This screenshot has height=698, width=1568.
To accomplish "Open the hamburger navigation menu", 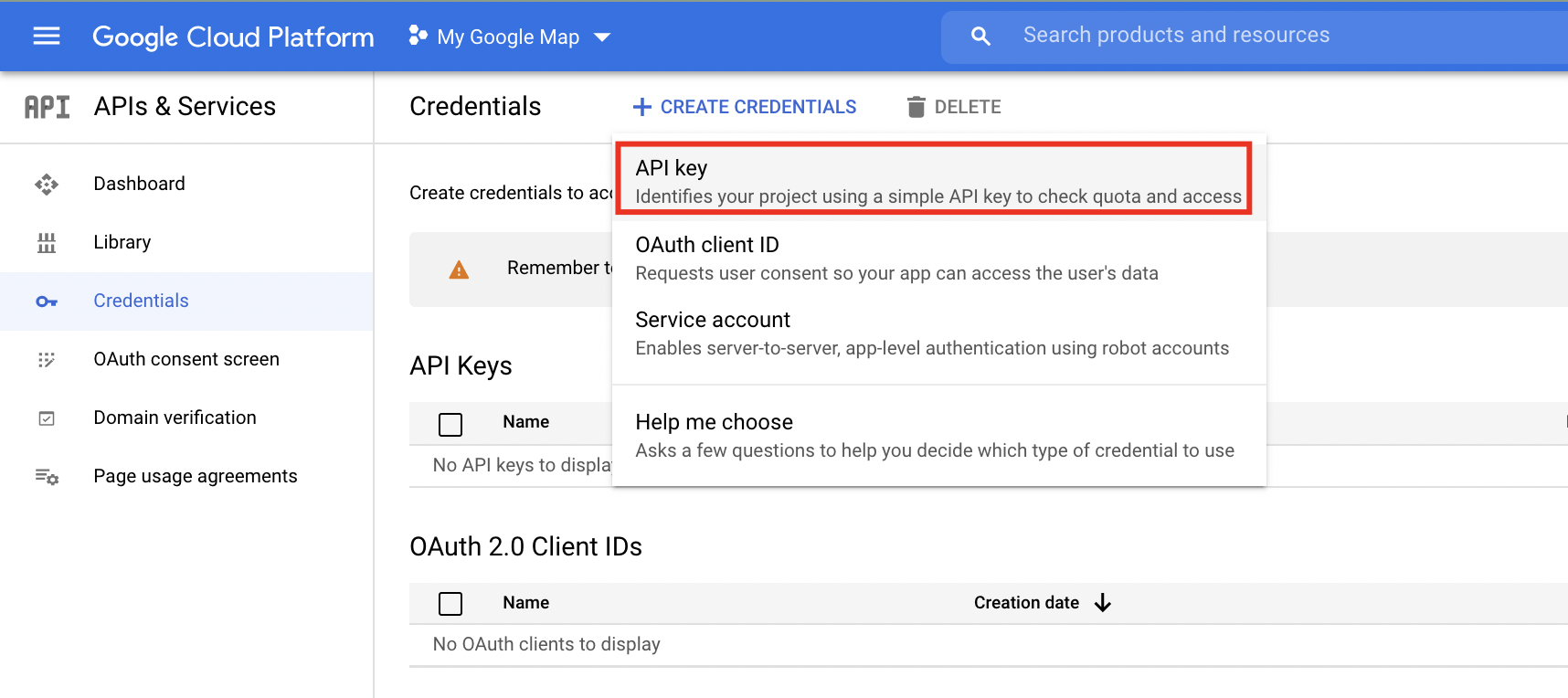I will point(47,37).
